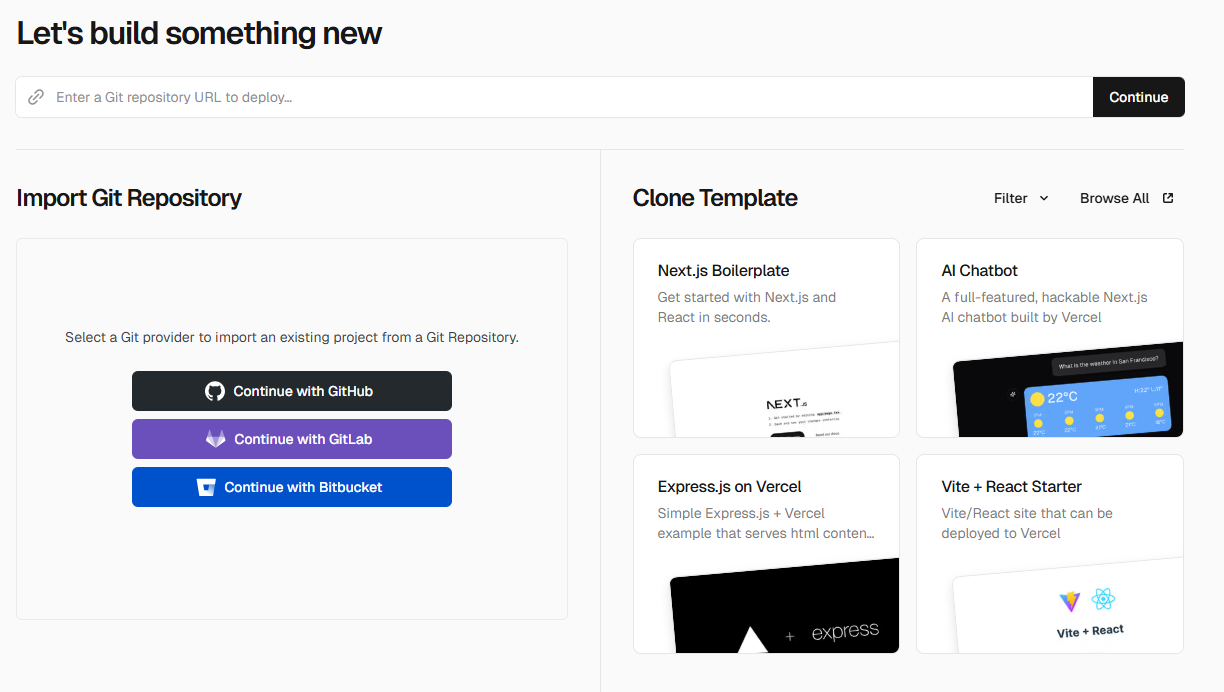This screenshot has width=1224, height=692.
Task: Click the 'A full-featured, hackable Next.js' description
Action: pyautogui.click(x=1044, y=307)
